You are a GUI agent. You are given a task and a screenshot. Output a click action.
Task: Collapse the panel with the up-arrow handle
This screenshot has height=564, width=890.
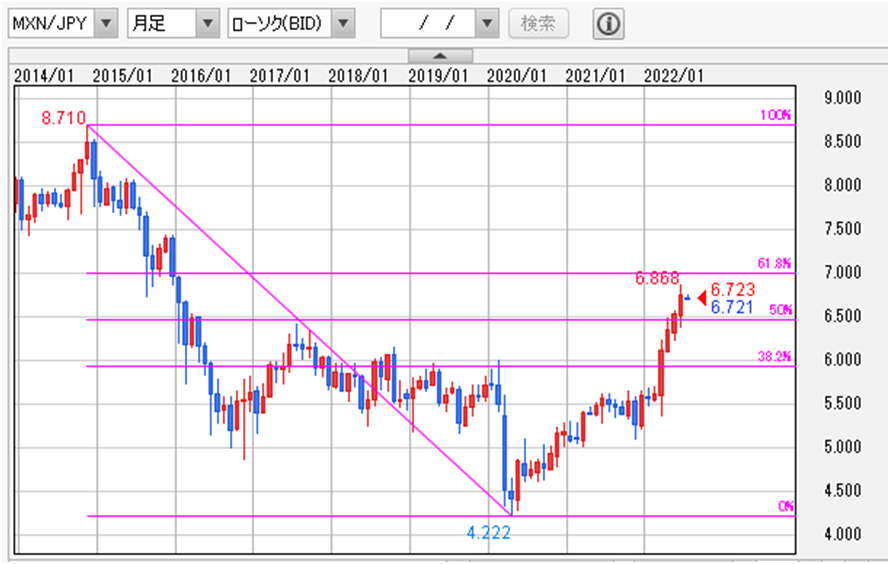[440, 56]
